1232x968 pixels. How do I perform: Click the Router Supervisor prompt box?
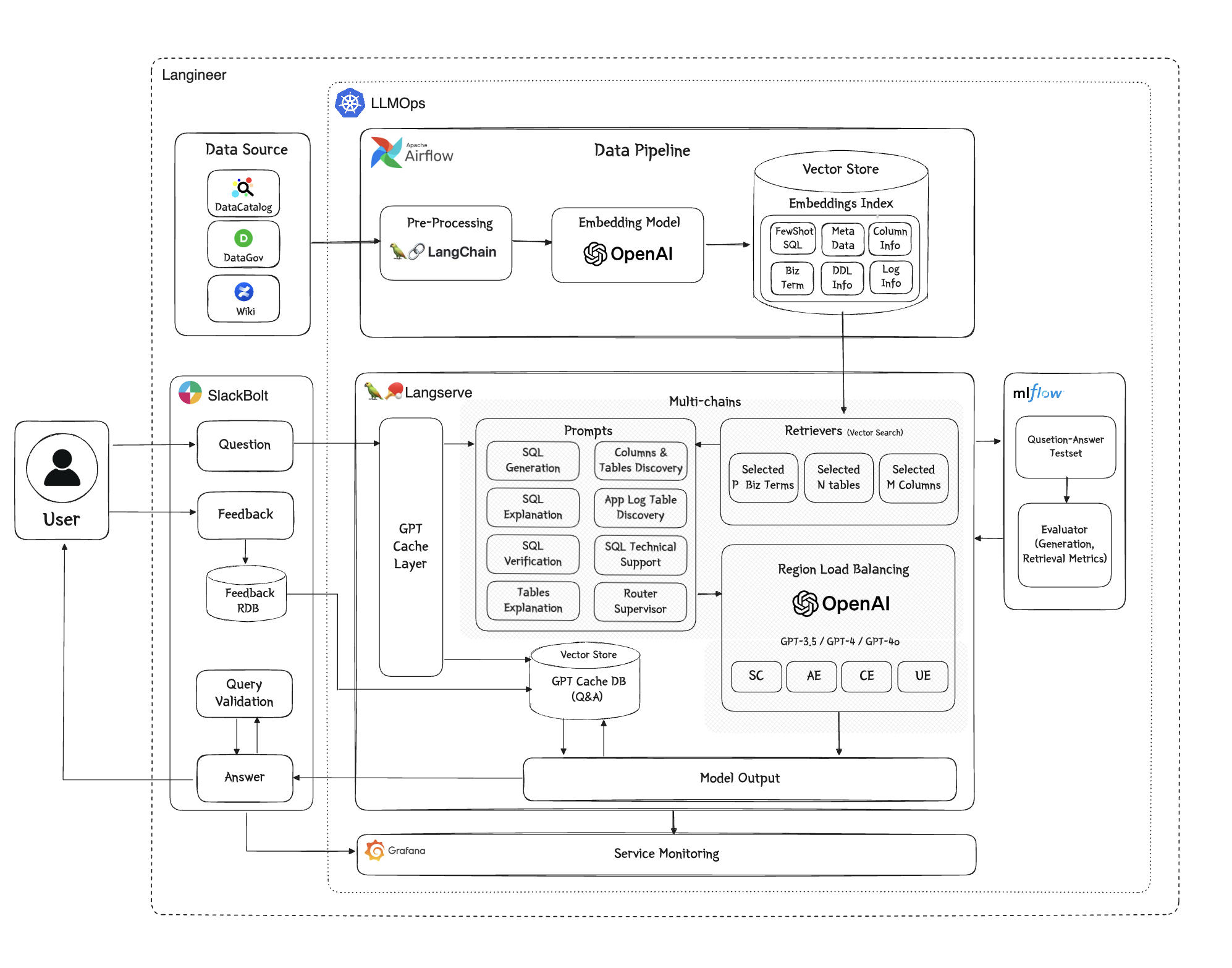[x=640, y=601]
